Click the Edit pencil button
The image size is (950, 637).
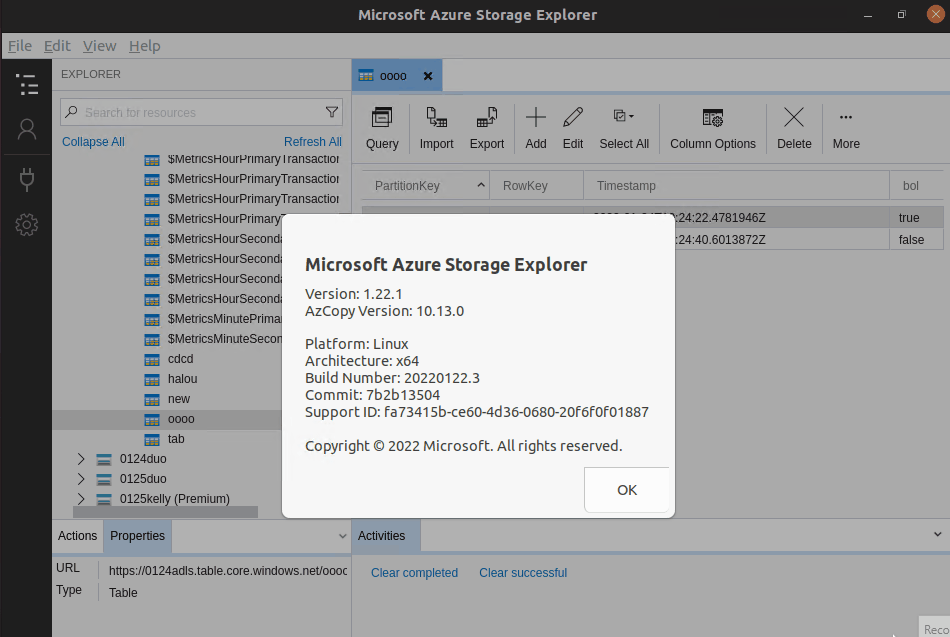573,128
